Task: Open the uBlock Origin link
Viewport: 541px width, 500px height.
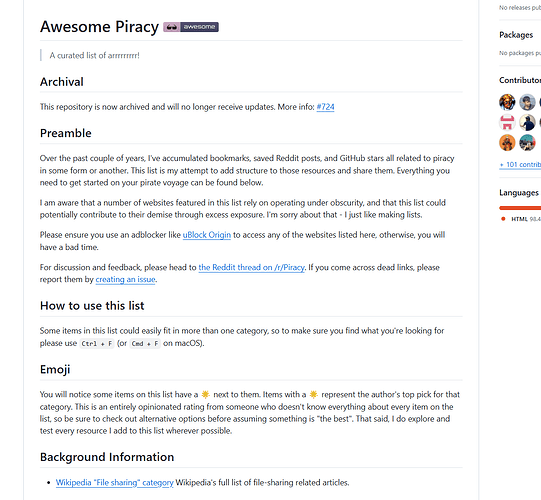Action: [207, 235]
